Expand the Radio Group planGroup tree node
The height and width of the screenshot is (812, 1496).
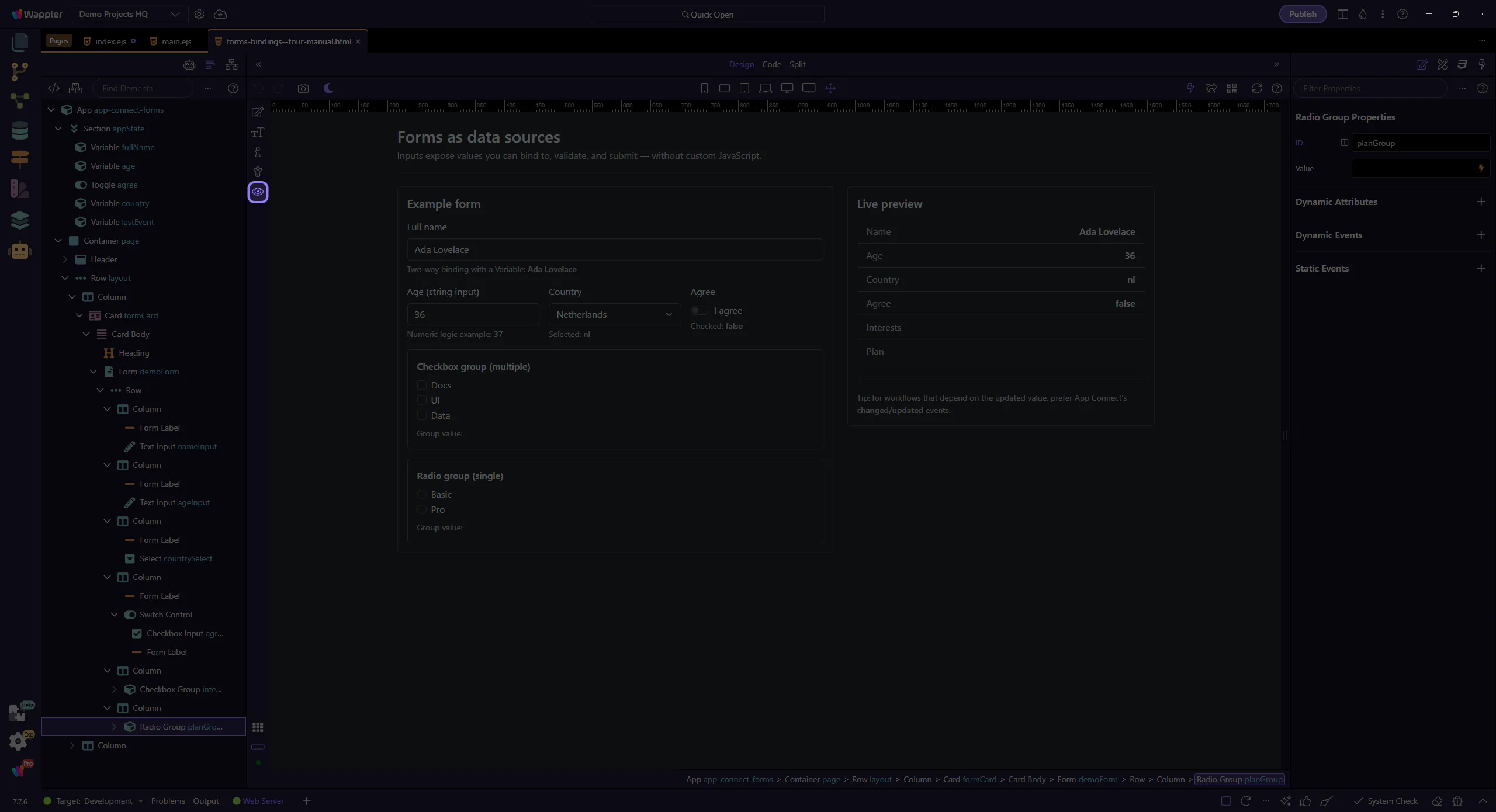click(x=115, y=727)
